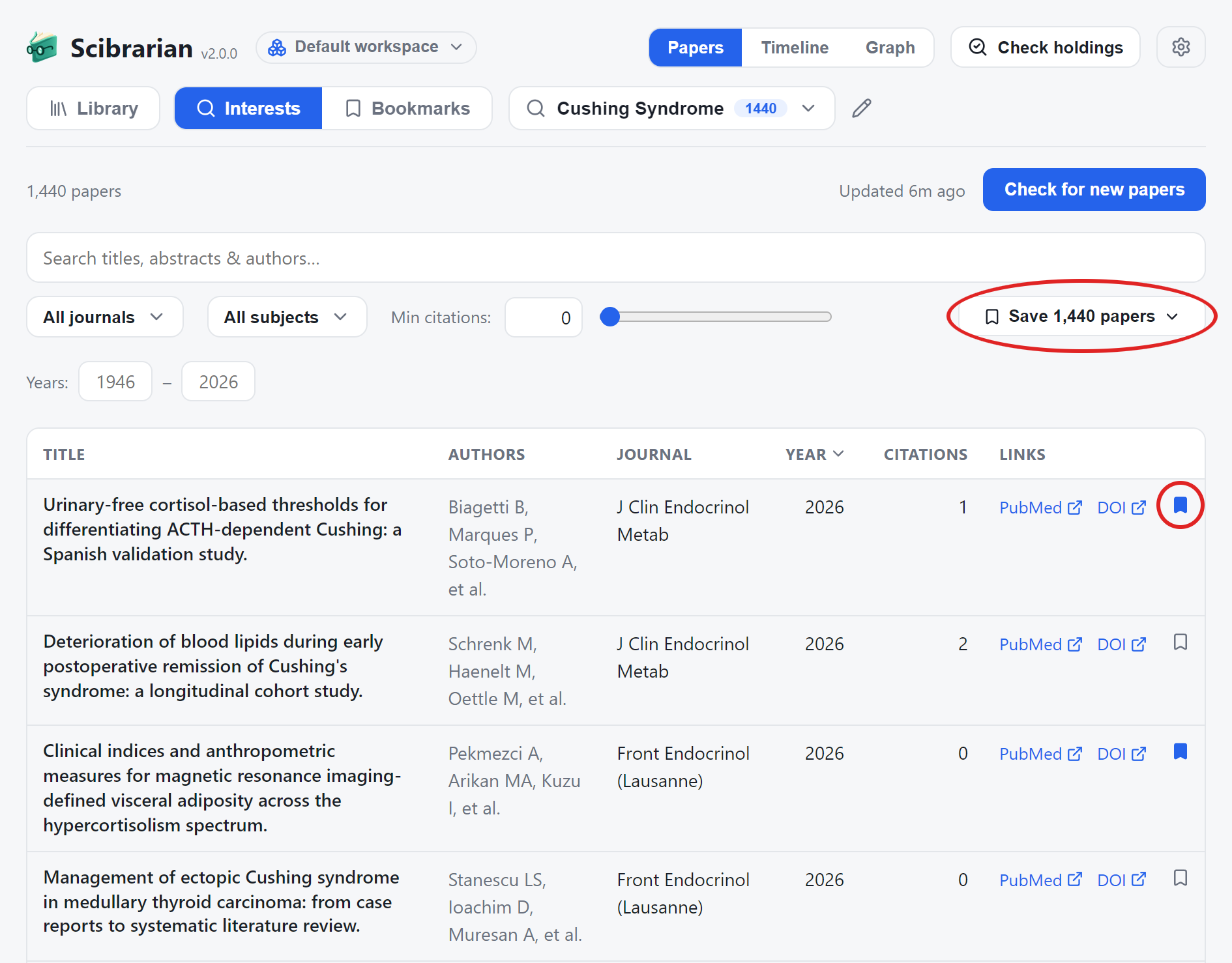This screenshot has width=1232, height=963.
Task: Open PubMed link for ectopic Cushing syndrome paper
Action: click(x=1040, y=880)
